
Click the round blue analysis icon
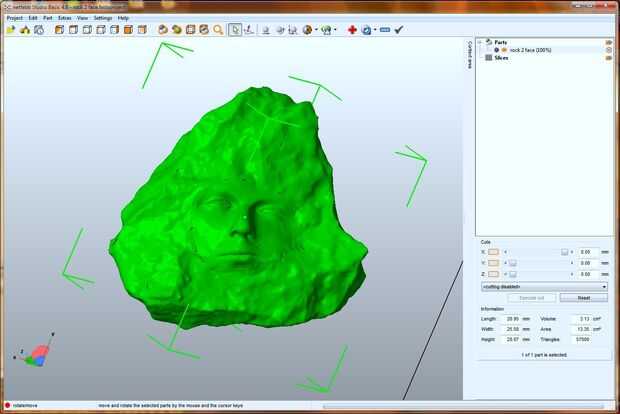pyautogui.click(x=367, y=30)
